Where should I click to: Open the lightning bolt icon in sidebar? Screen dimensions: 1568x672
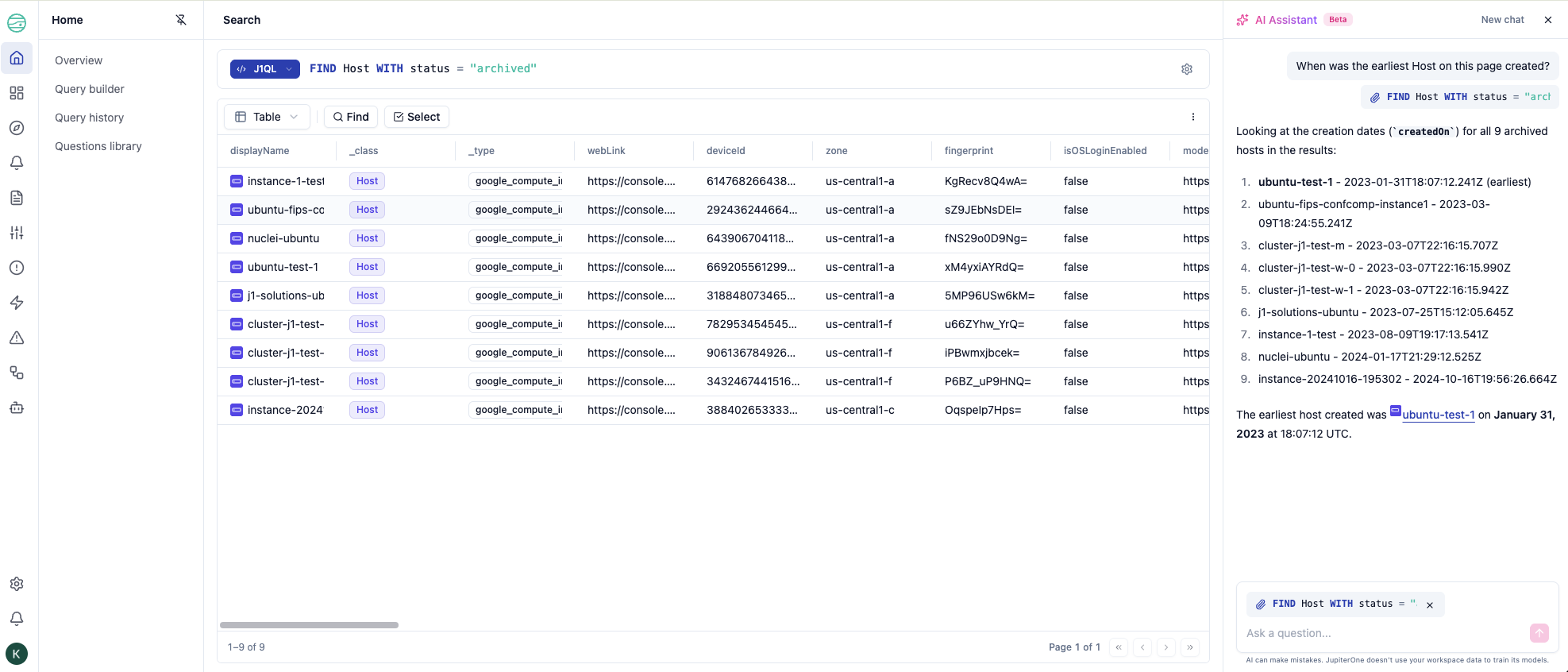pyautogui.click(x=17, y=303)
